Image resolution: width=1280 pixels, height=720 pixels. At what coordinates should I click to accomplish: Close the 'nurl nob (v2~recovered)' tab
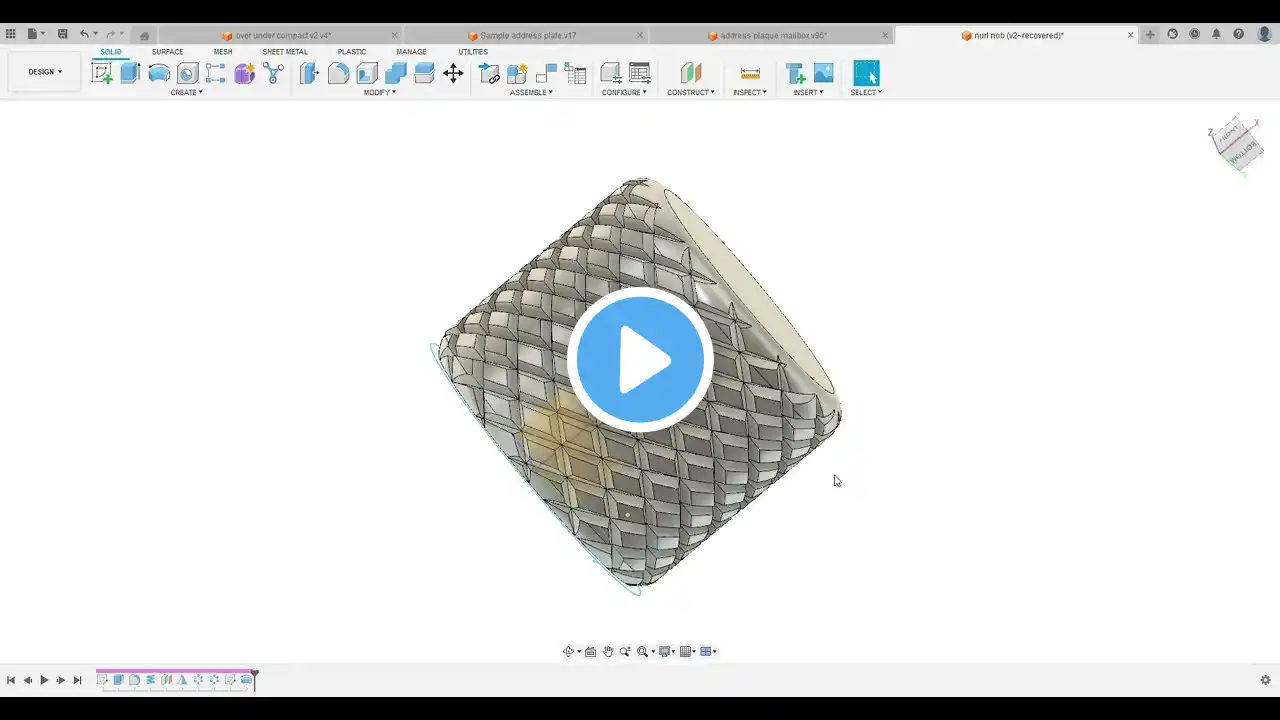(1131, 35)
